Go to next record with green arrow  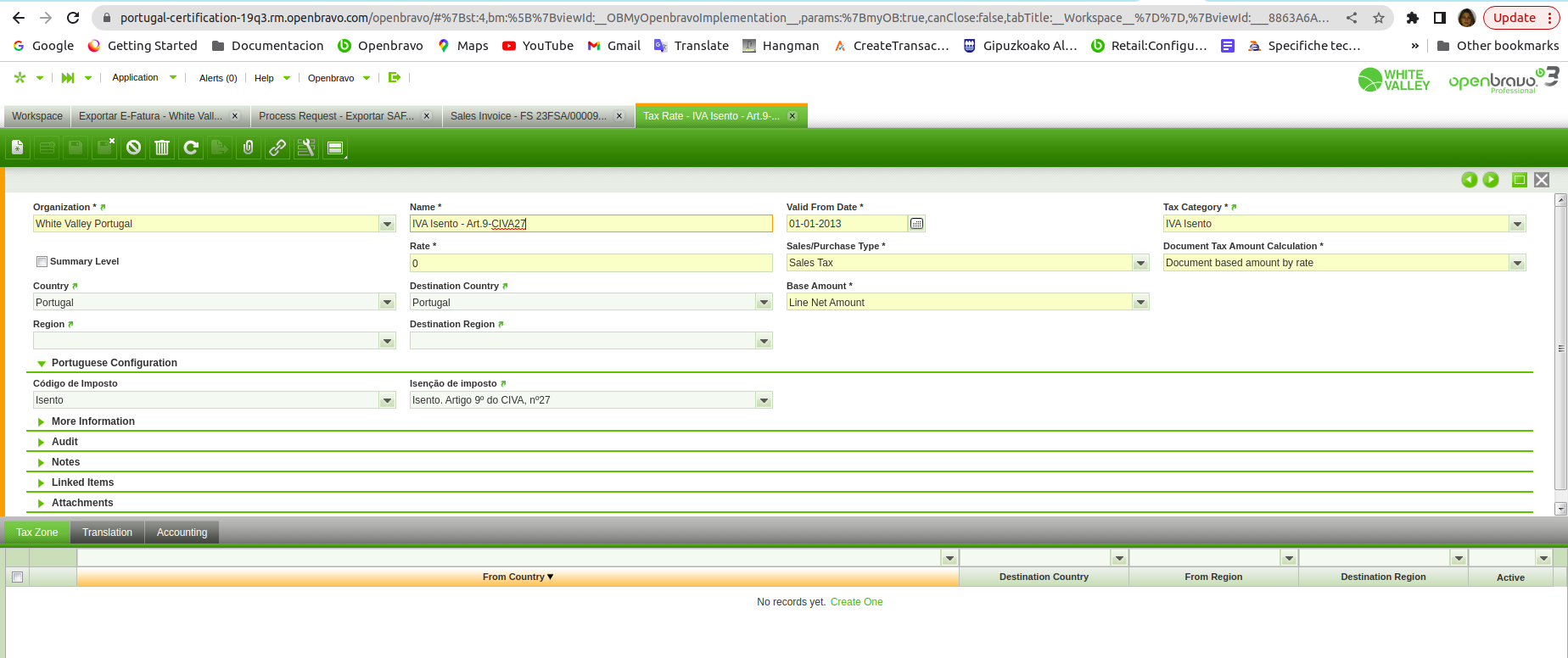(1491, 180)
